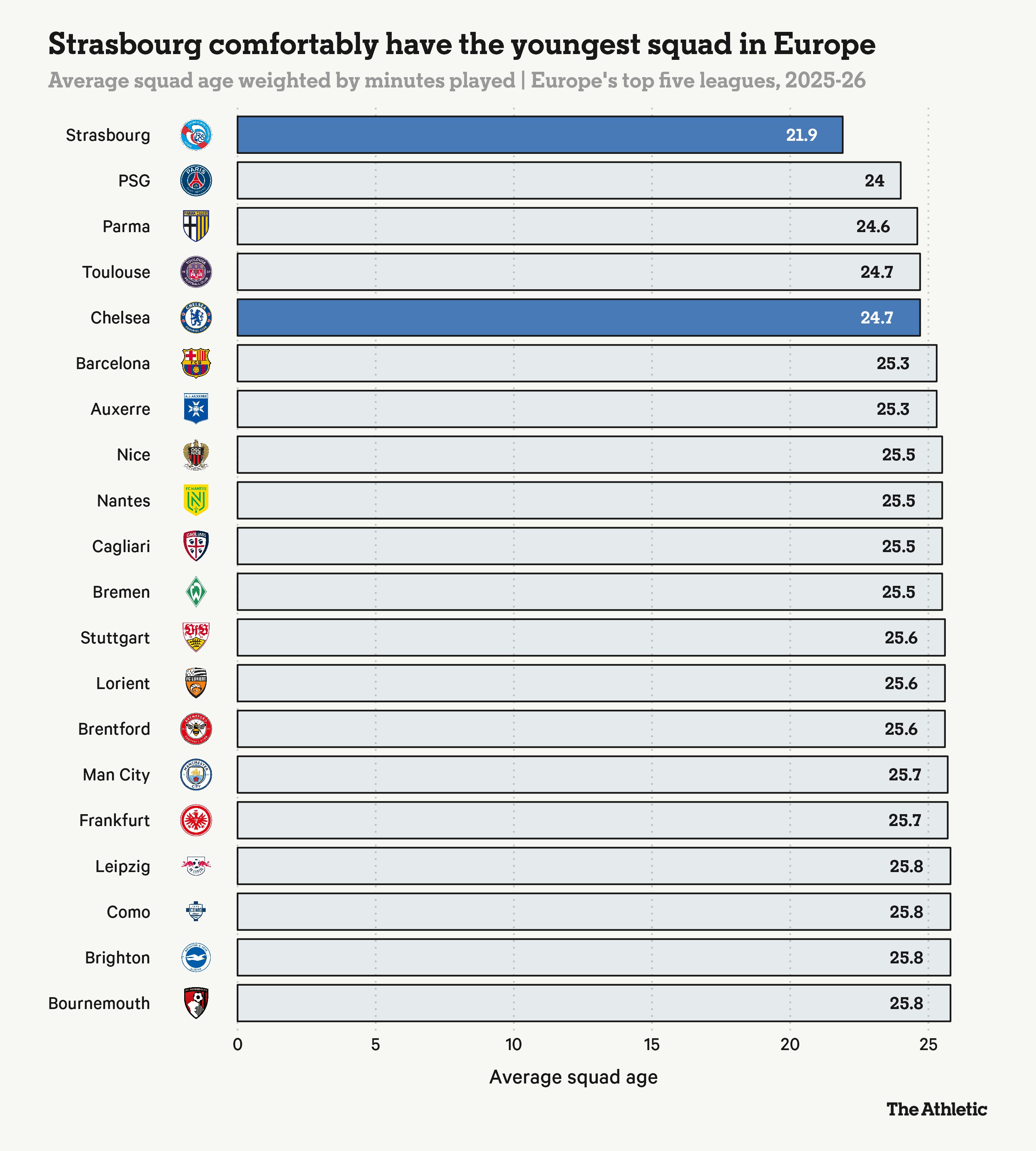Screen dimensions: 1036x1151
Task: Click The Athletic logo text
Action: pyautogui.click(x=936, y=1110)
